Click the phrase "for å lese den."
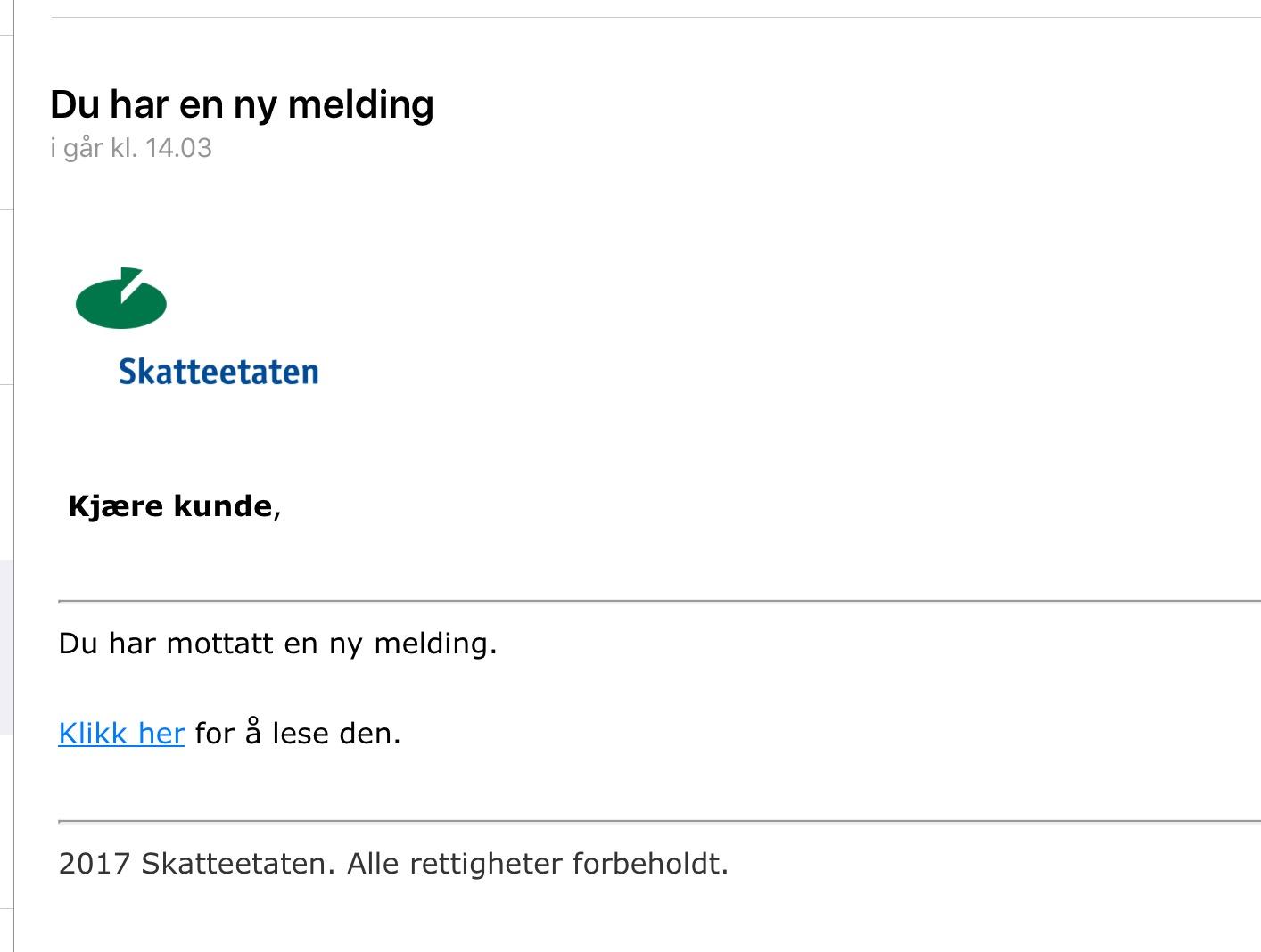Image resolution: width=1261 pixels, height=952 pixels. pos(298,734)
